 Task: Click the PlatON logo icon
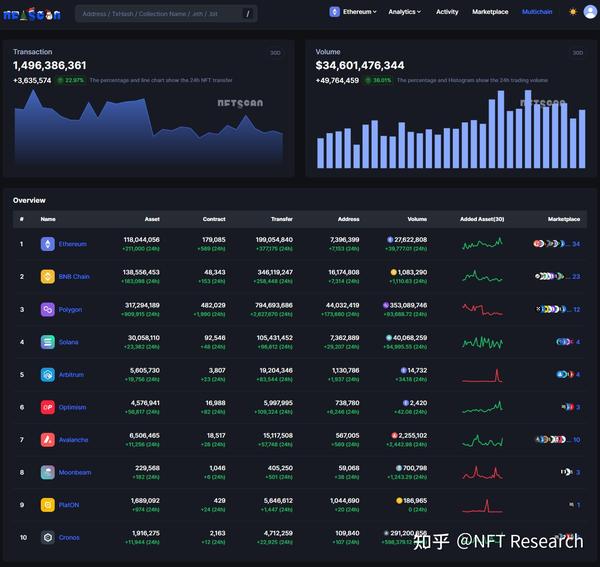(x=48, y=505)
